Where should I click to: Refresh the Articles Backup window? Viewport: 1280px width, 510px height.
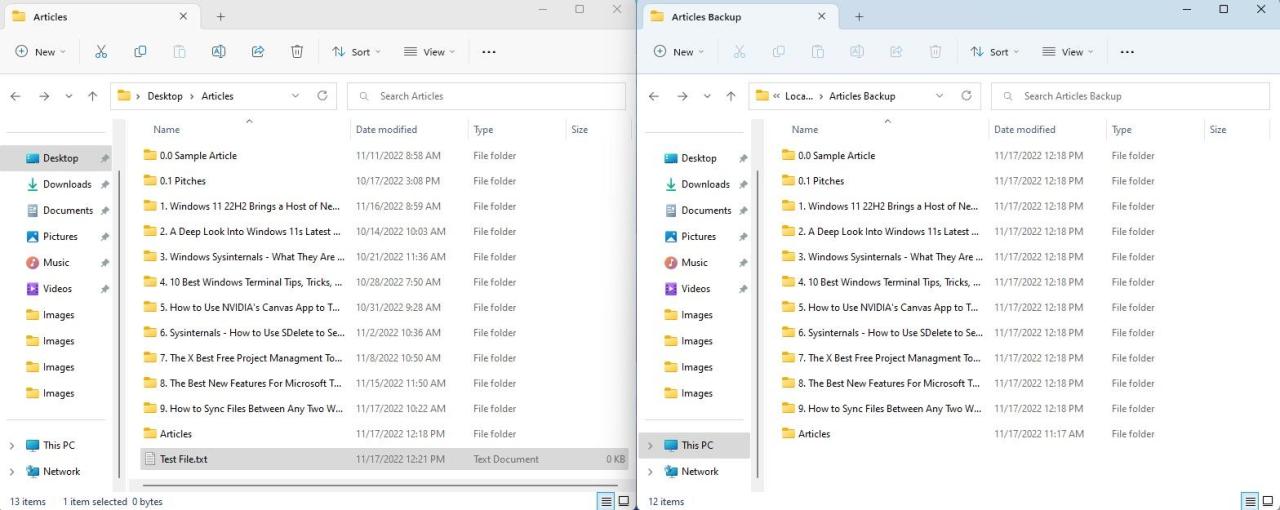coord(966,96)
